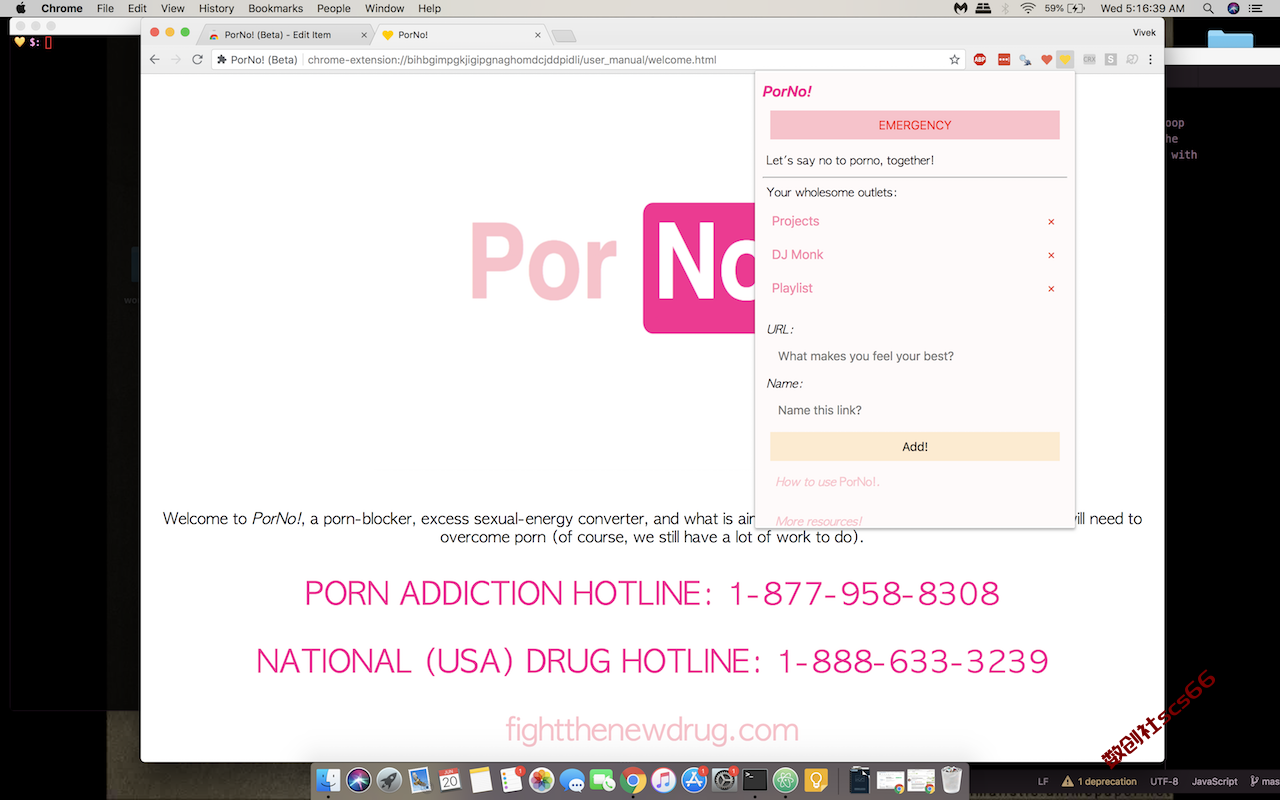
Task: Open App Store from the dock
Action: click(x=694, y=780)
